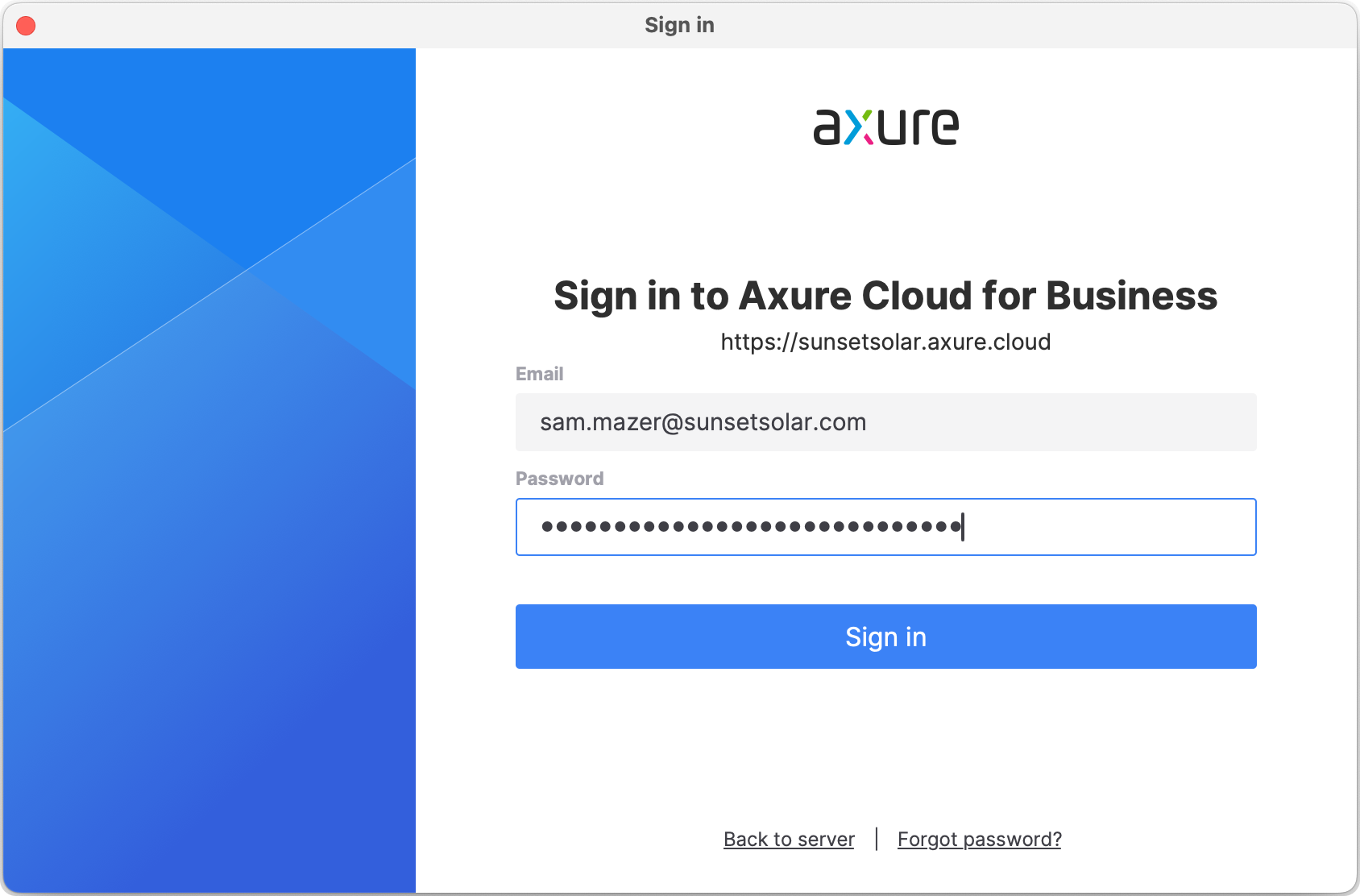Image resolution: width=1360 pixels, height=896 pixels.
Task: Close the Sign in window
Action: (x=26, y=26)
